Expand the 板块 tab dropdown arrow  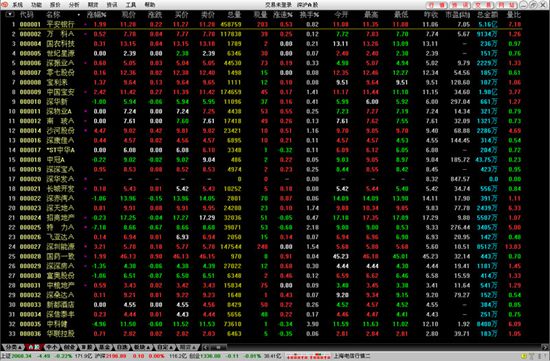[x=147, y=347]
